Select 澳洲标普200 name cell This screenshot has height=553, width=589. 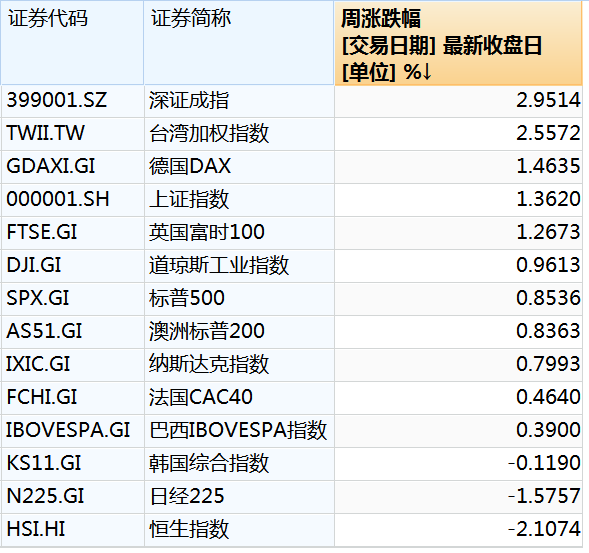(239, 332)
